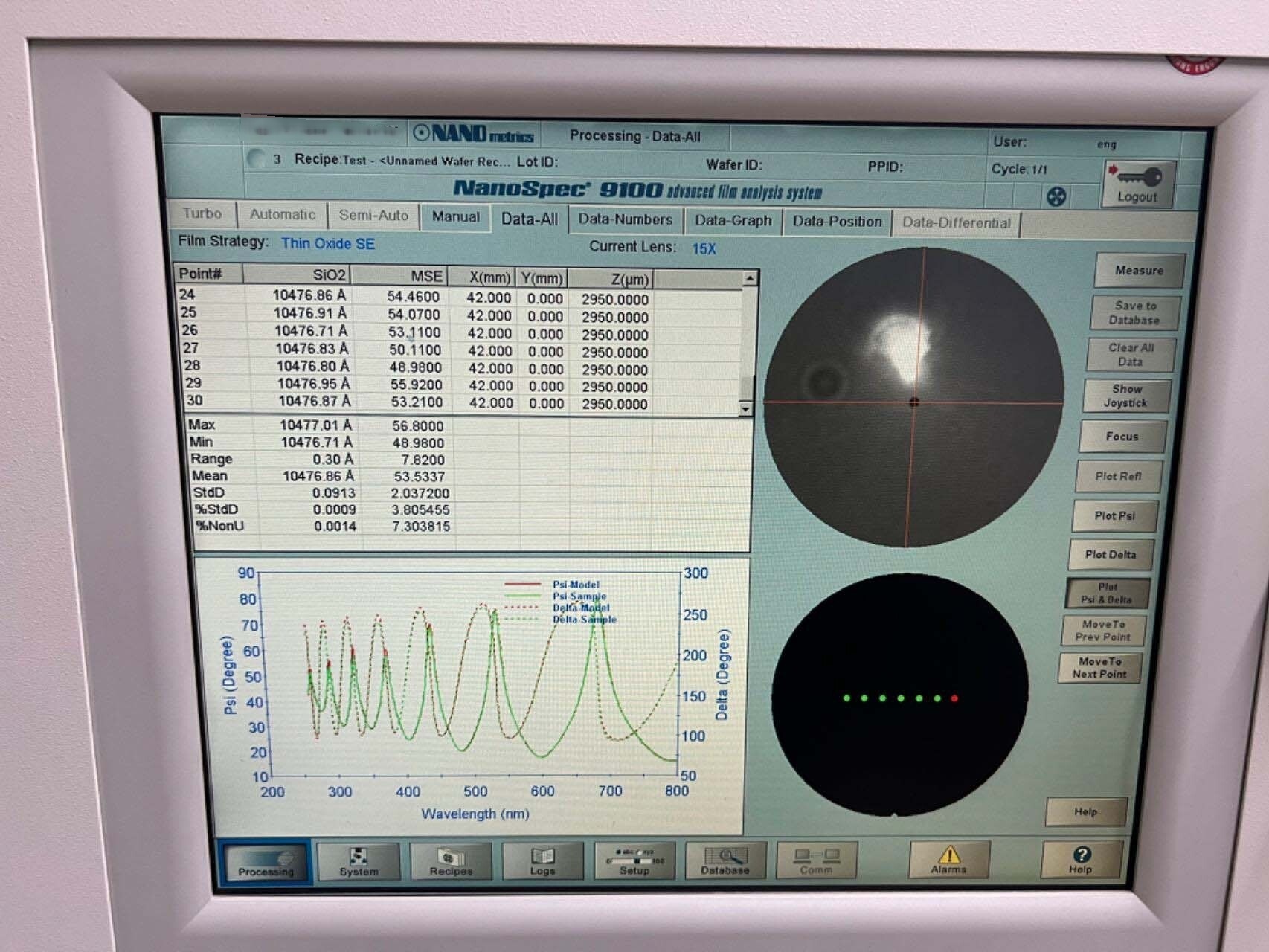
Task: Click the leftmost green point on wafer map
Action: point(846,698)
